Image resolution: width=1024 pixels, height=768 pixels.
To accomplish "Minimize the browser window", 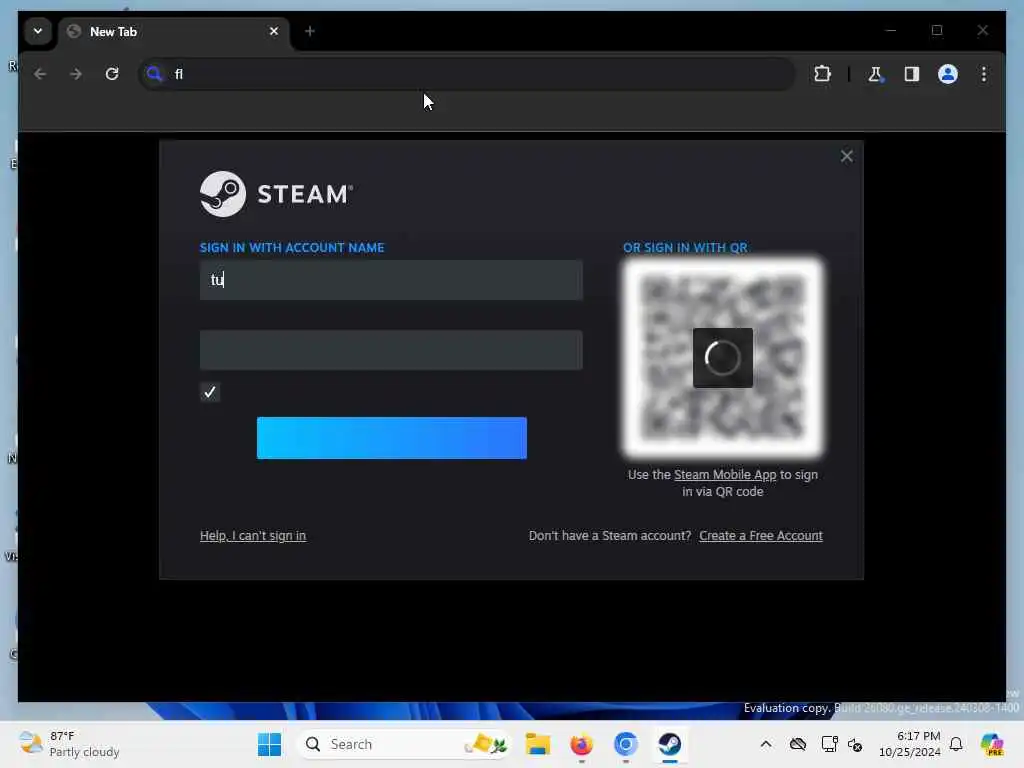I will click(891, 31).
